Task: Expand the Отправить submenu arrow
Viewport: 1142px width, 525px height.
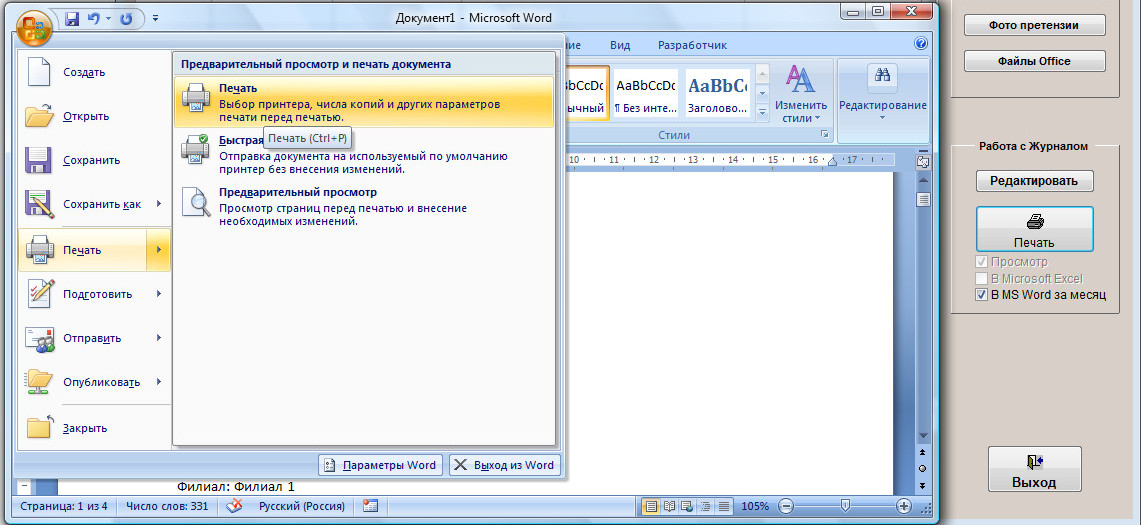Action: click(x=158, y=339)
